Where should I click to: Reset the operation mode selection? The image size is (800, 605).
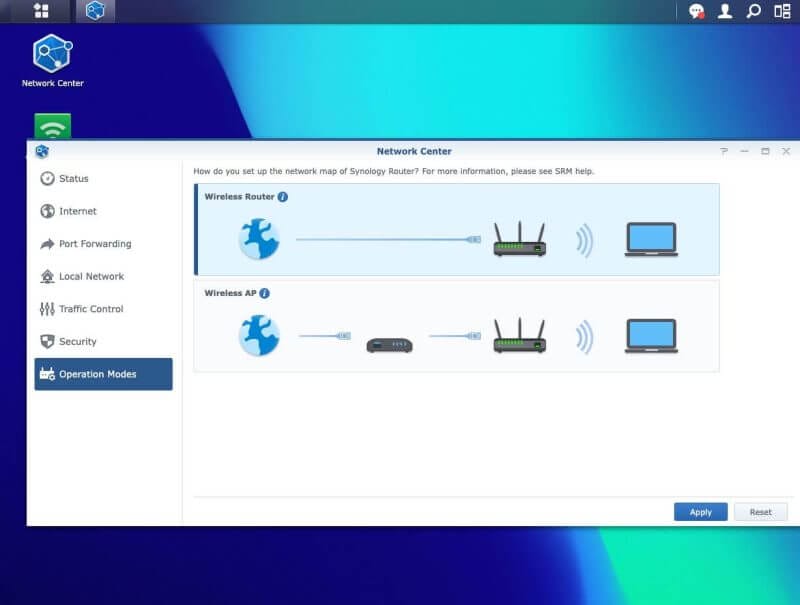tap(760, 511)
